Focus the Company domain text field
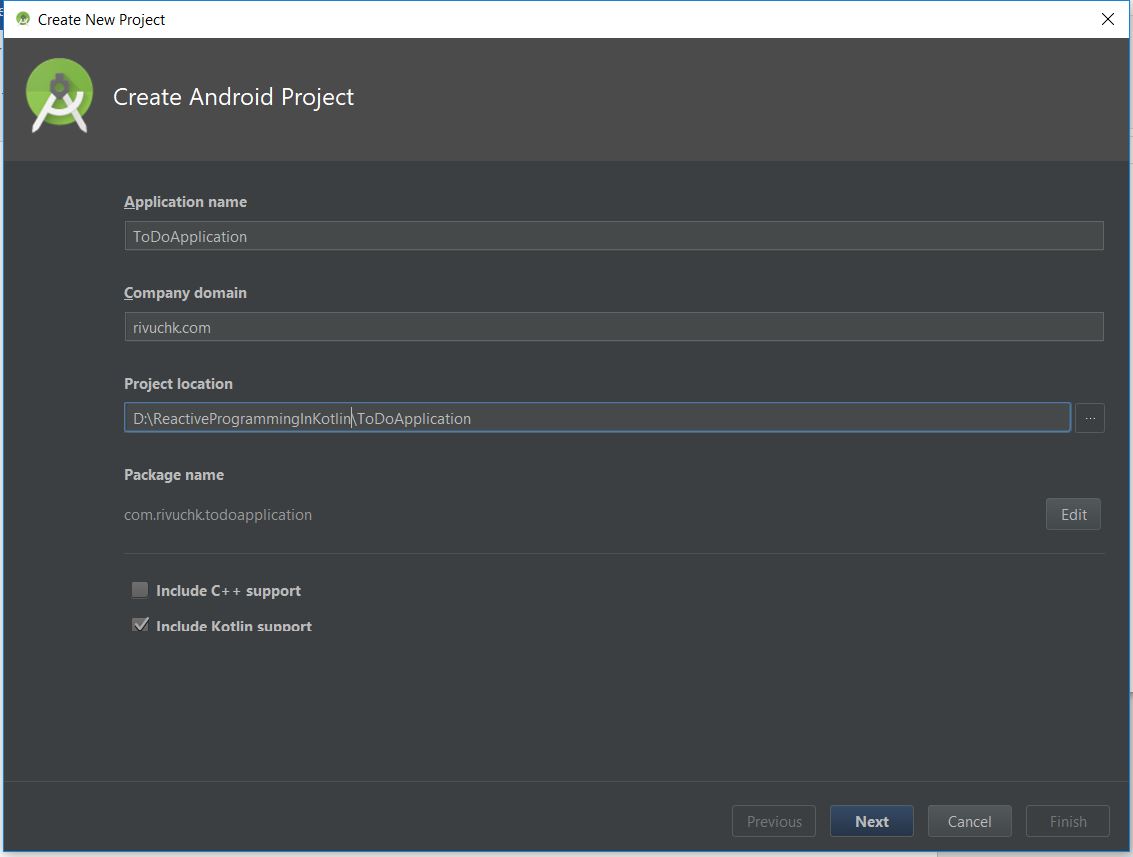This screenshot has height=857, width=1133. pyautogui.click(x=613, y=327)
